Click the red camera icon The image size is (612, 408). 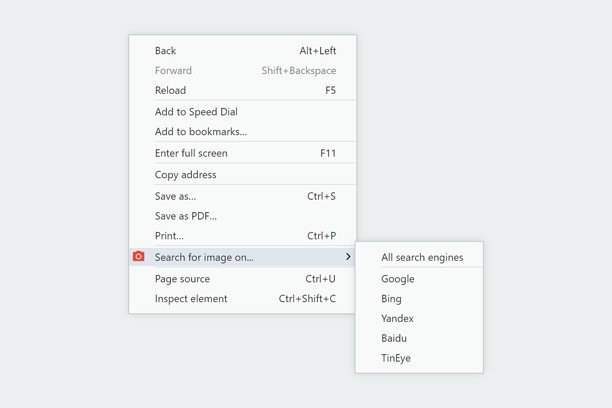pos(139,257)
